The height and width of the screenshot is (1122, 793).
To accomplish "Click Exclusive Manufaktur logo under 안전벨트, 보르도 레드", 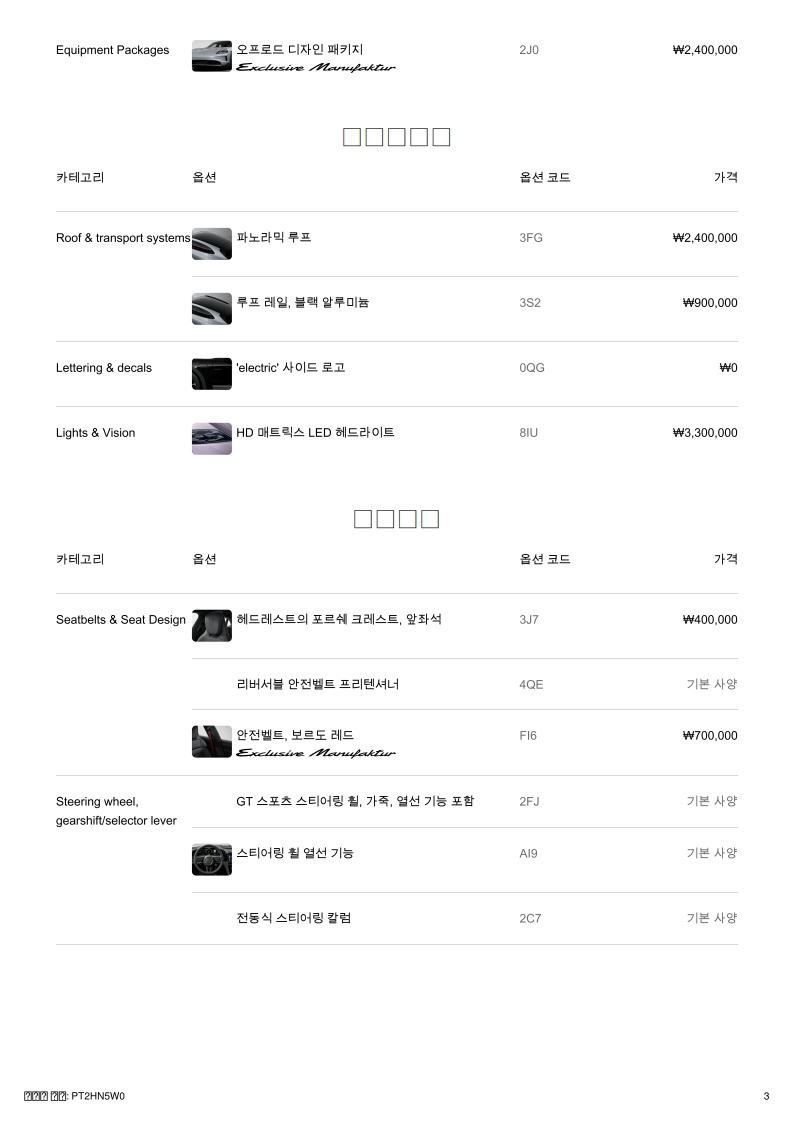I will point(315,753).
